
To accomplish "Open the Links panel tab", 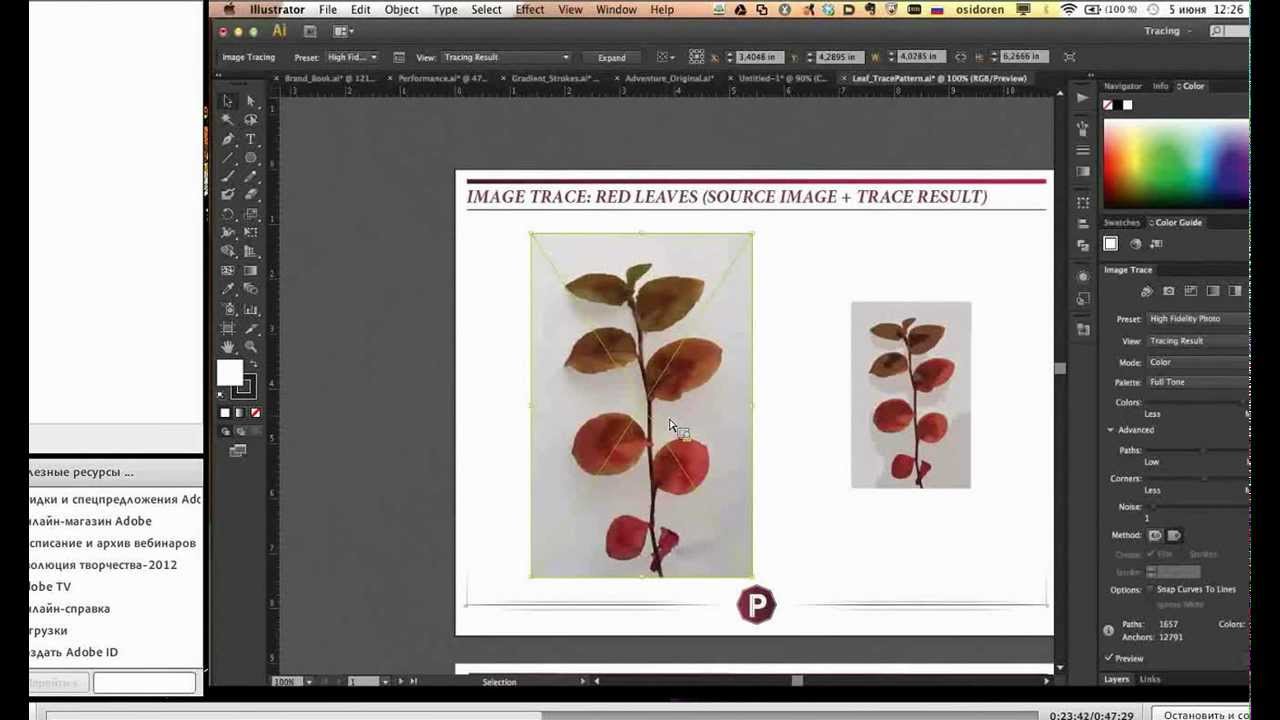I will click(x=1150, y=679).
